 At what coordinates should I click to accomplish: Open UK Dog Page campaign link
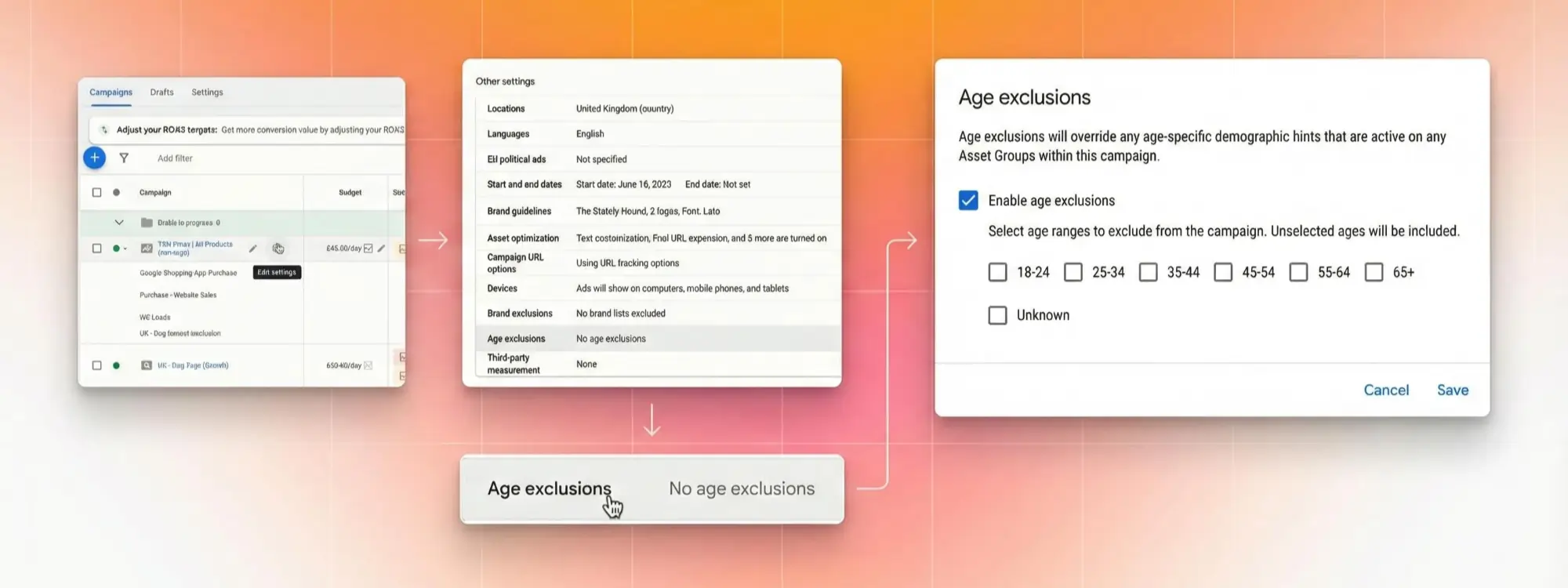click(x=193, y=365)
